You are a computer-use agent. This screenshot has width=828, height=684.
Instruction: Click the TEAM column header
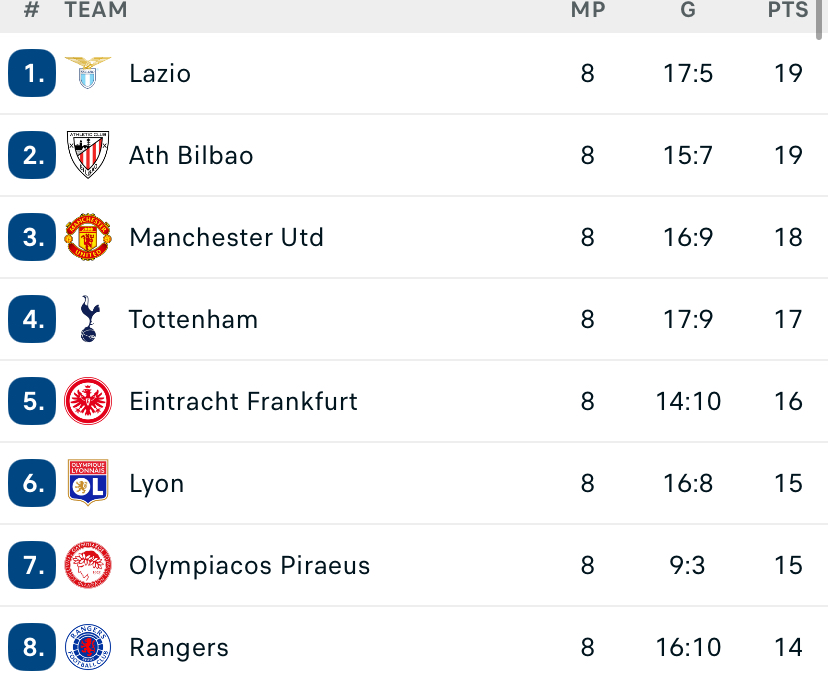pyautogui.click(x=96, y=11)
